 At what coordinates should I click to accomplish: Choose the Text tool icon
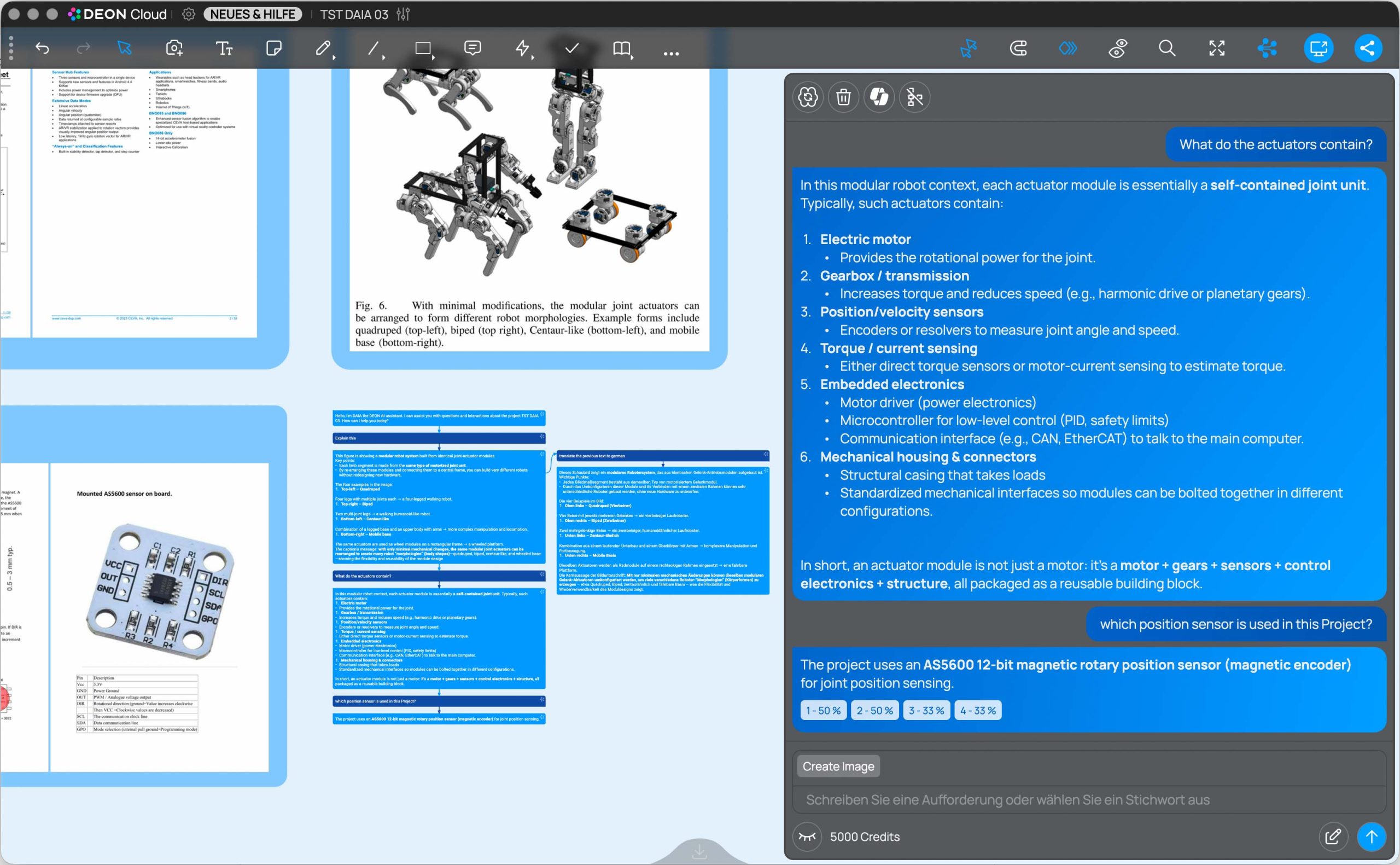224,49
